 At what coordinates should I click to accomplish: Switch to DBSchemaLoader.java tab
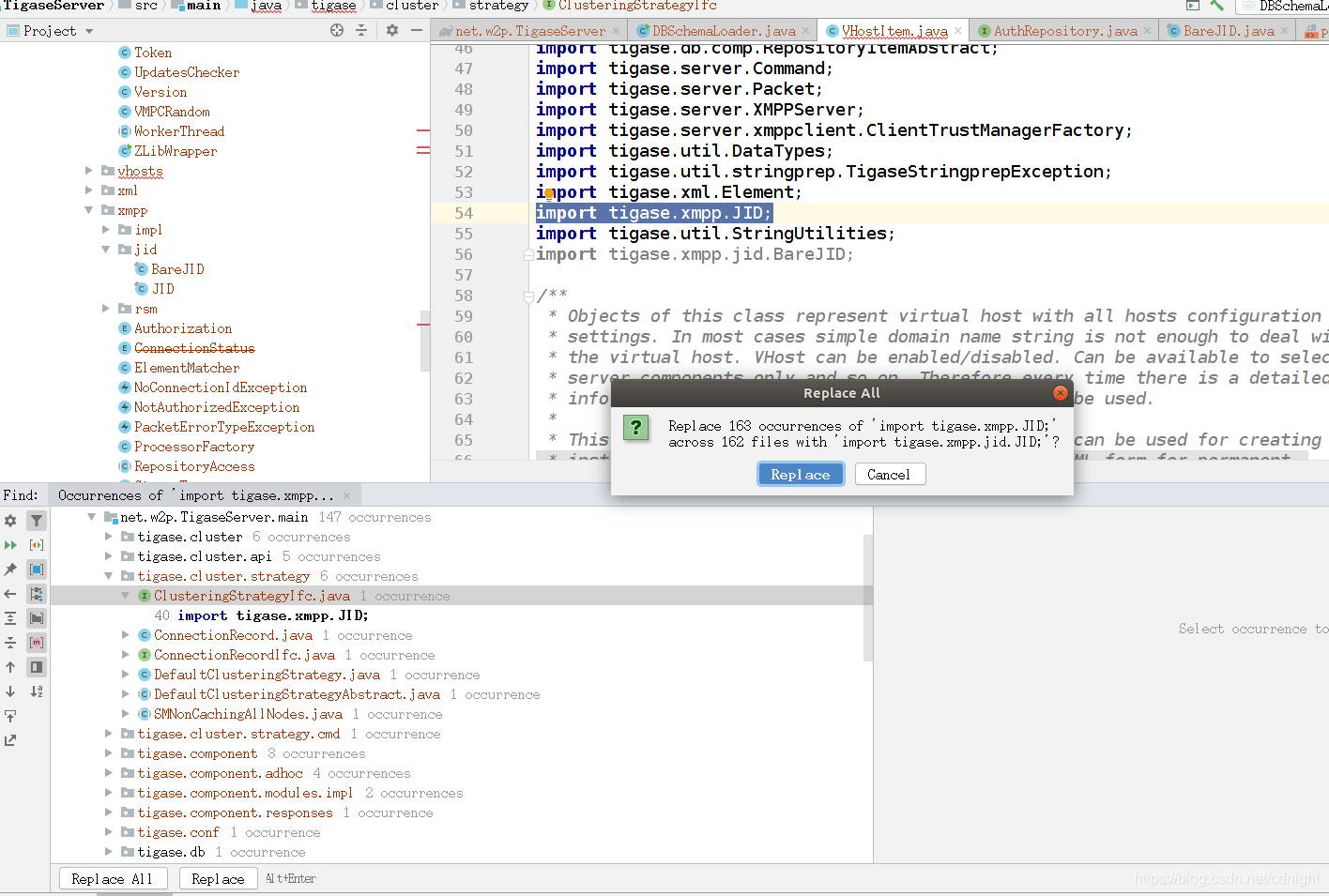tap(724, 31)
